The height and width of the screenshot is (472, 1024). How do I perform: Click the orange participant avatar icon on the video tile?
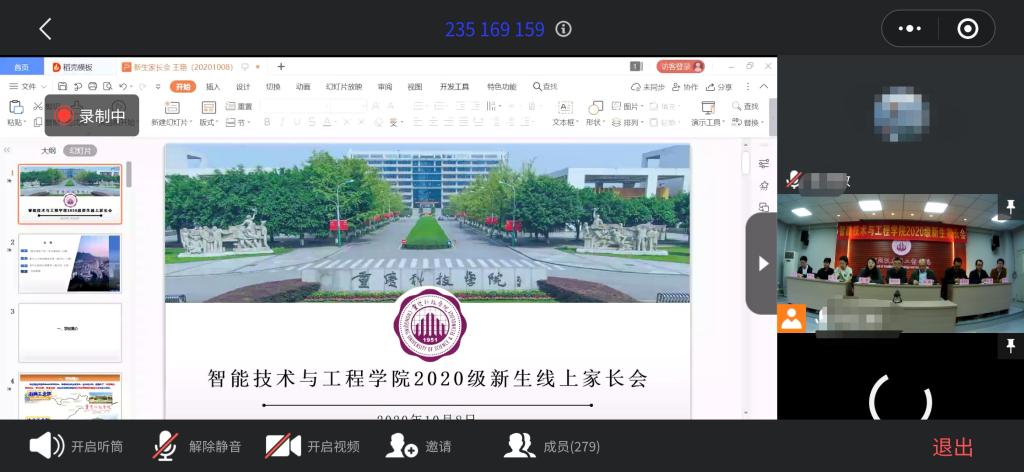pyautogui.click(x=791, y=318)
